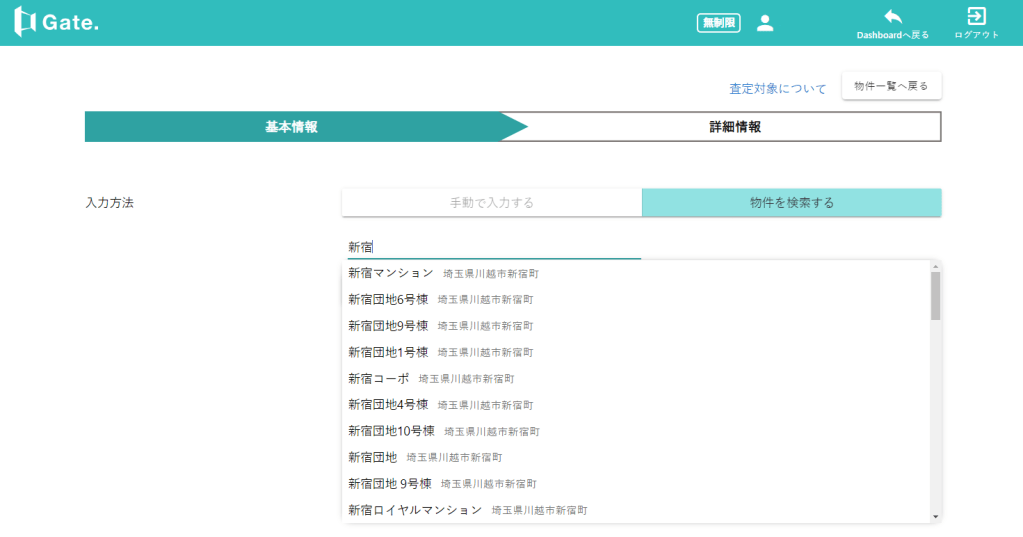This screenshot has width=1023, height=537.
Task: Choose 新宿団地10号棟 from the list
Action: [391, 431]
